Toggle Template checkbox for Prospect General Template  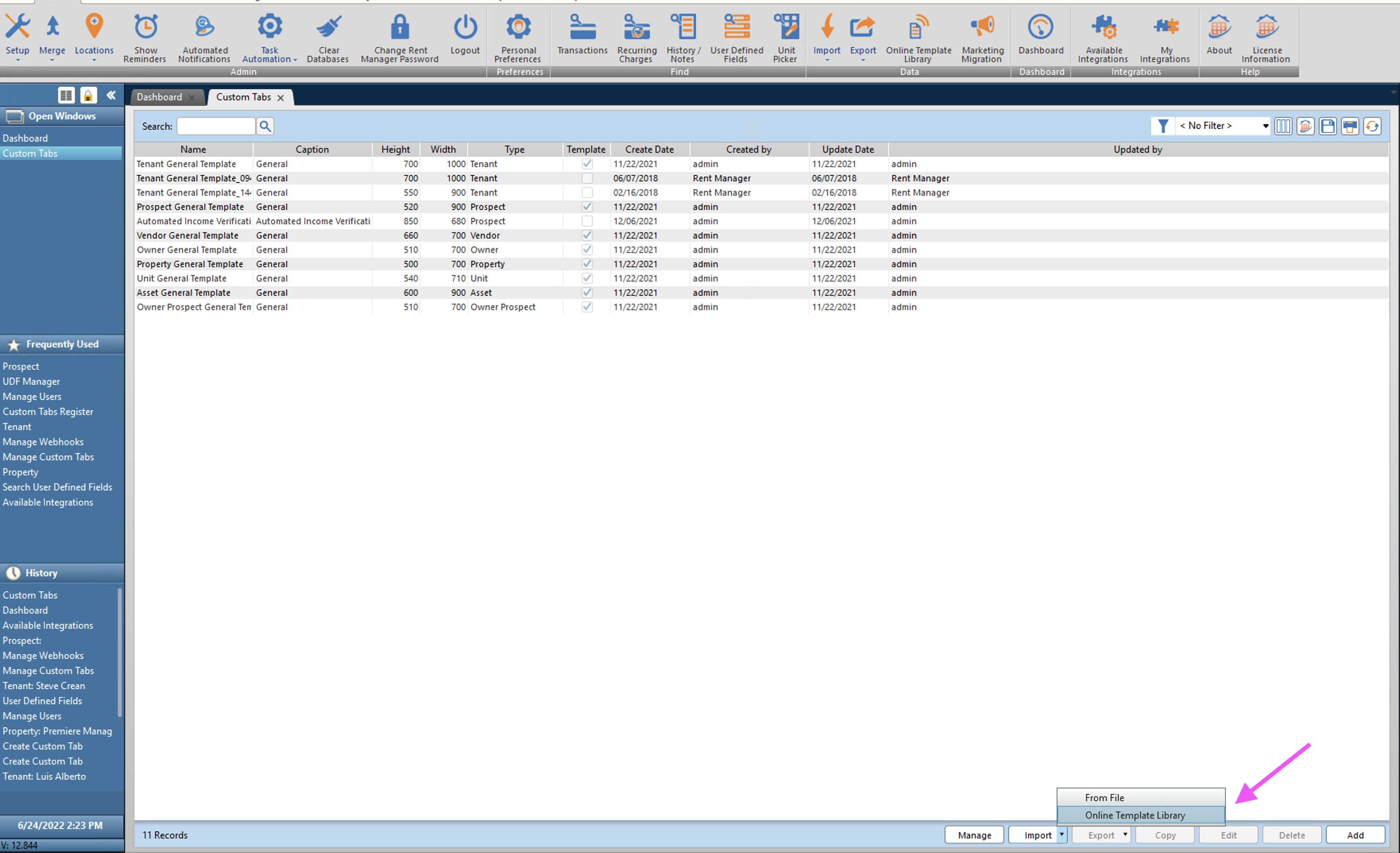coord(587,206)
